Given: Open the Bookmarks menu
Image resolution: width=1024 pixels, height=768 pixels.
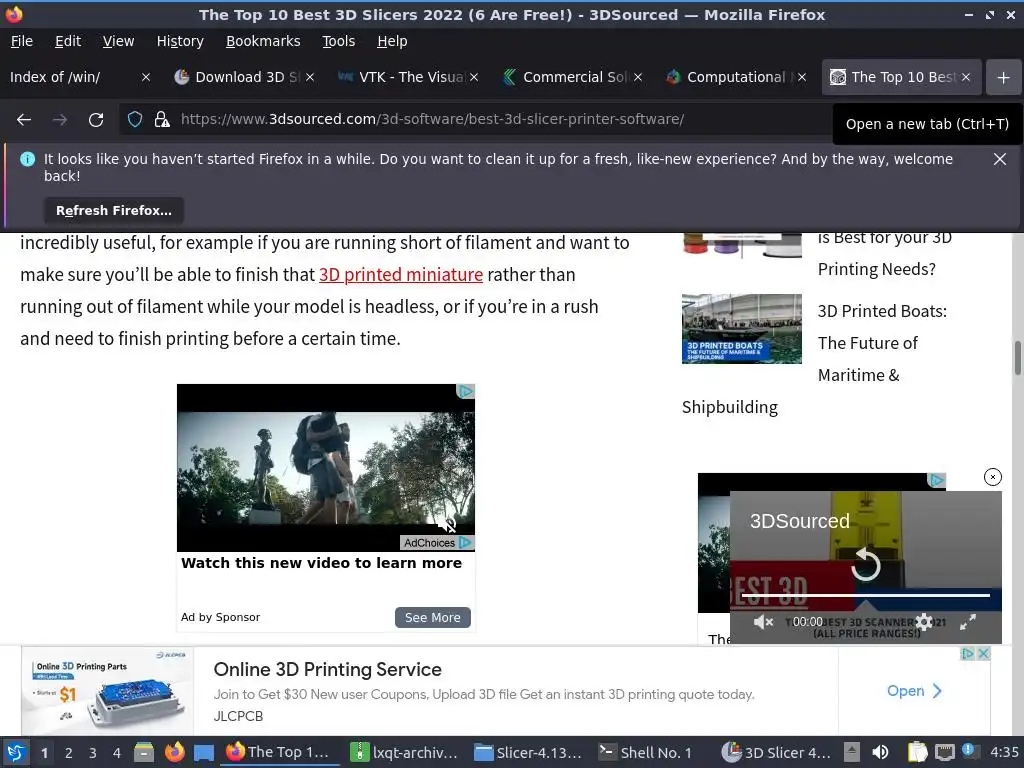Looking at the screenshot, I should click(x=263, y=41).
